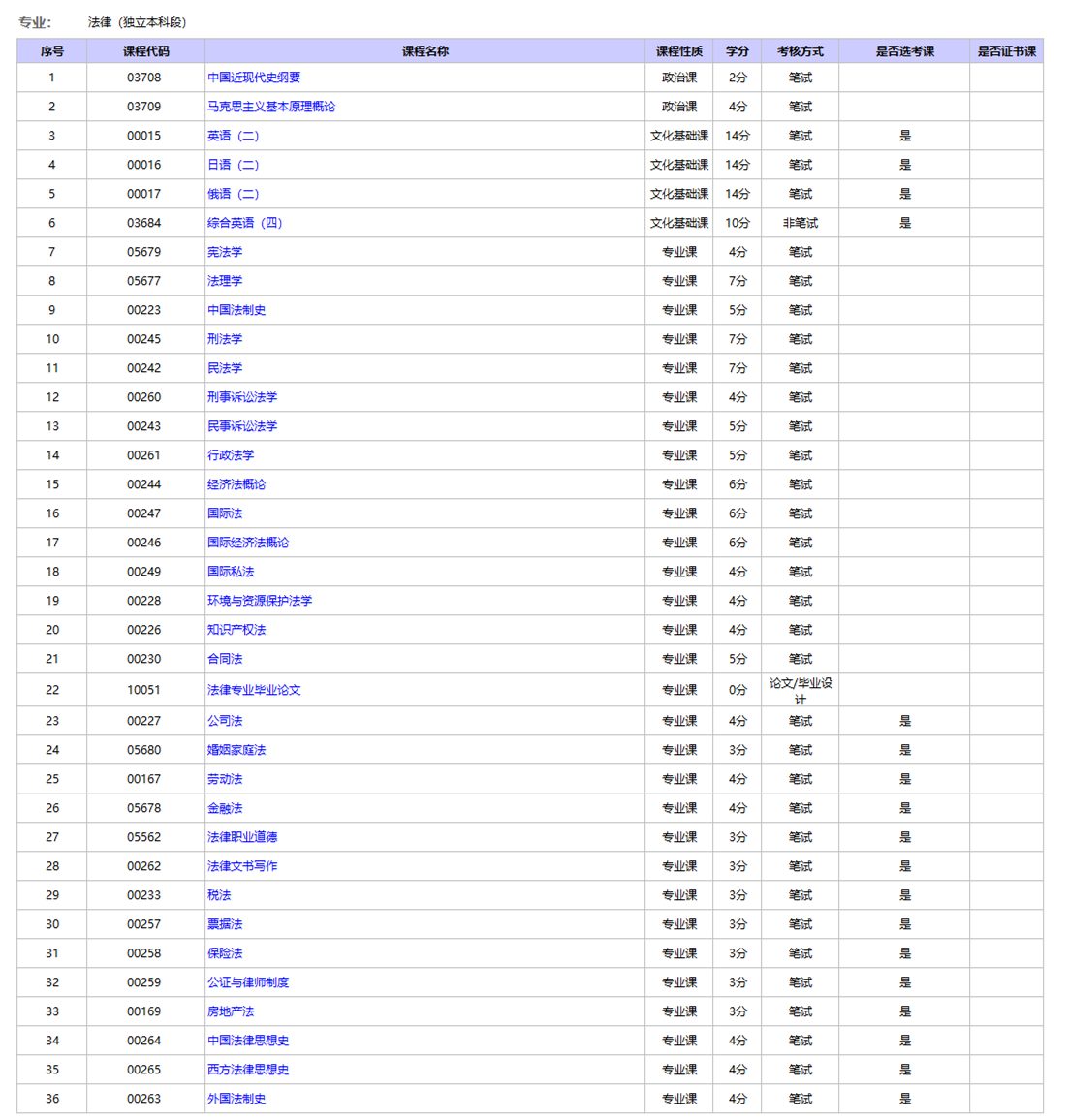
Task: Select the 知识产权法 course link
Action: click(236, 630)
